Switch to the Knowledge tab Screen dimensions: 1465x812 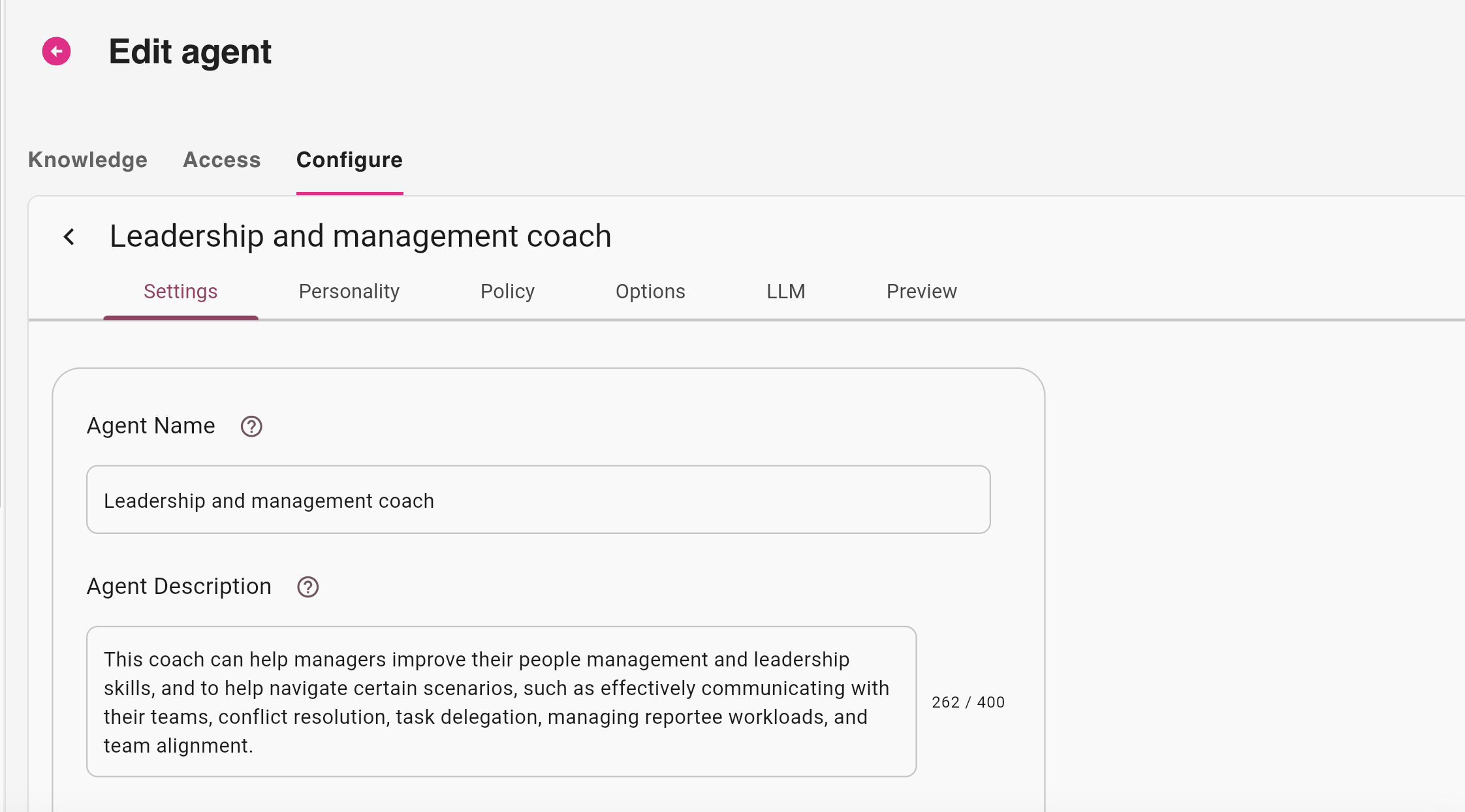pyautogui.click(x=87, y=160)
